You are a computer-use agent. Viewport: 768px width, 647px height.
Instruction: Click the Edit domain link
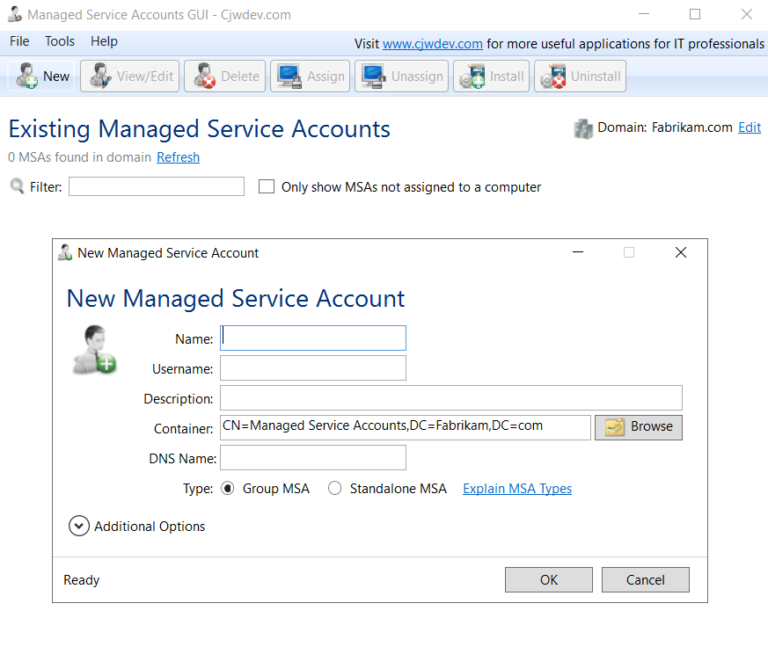(749, 127)
